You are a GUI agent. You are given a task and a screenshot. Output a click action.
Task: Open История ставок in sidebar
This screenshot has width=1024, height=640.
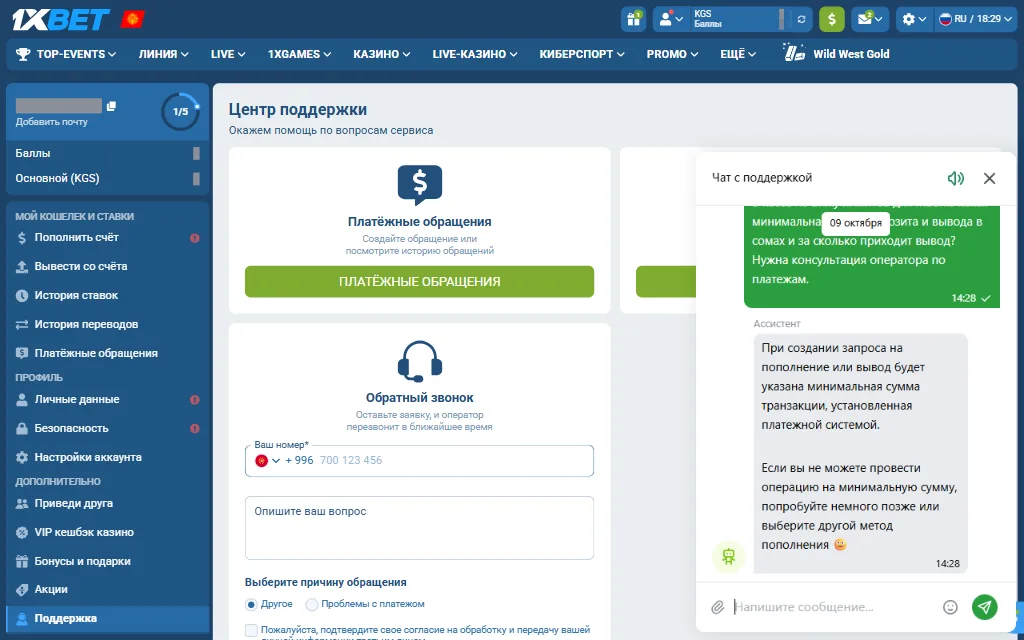tap(108, 295)
